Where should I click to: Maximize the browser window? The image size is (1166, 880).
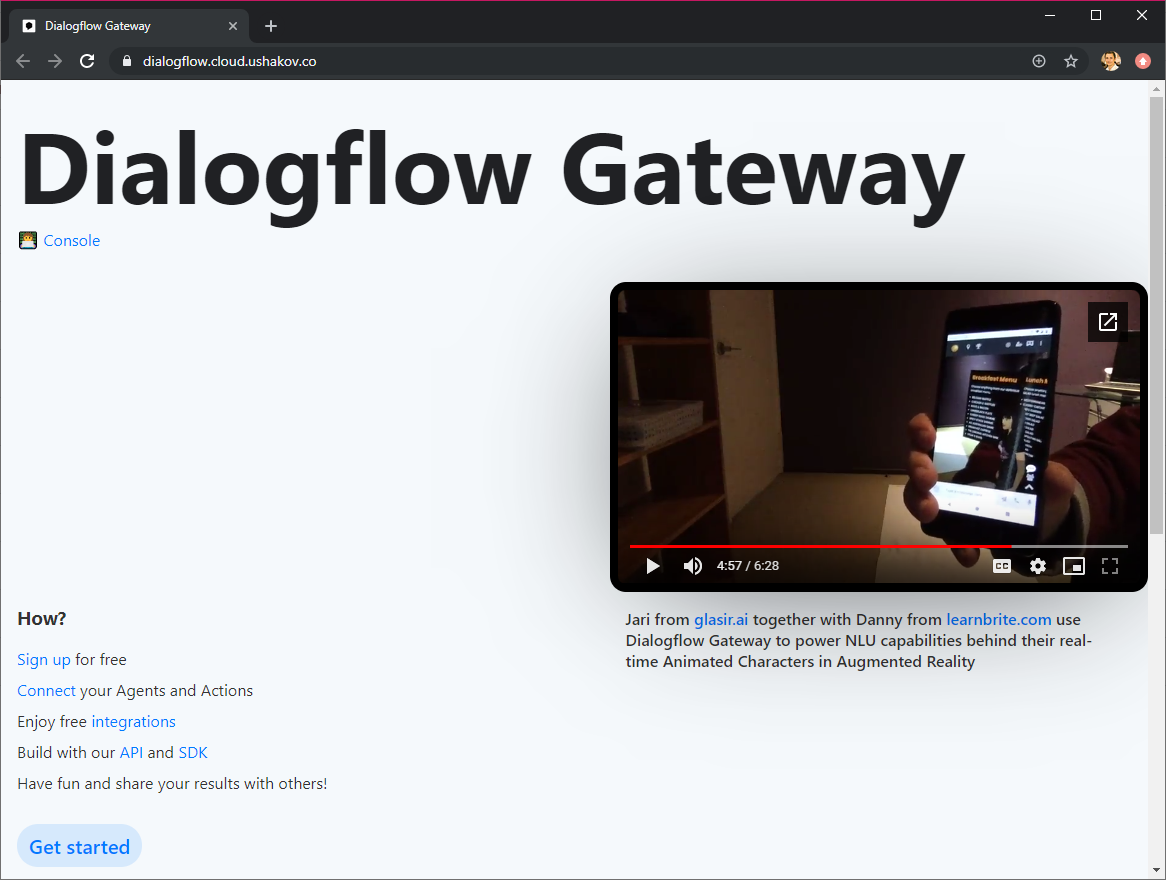click(1095, 15)
